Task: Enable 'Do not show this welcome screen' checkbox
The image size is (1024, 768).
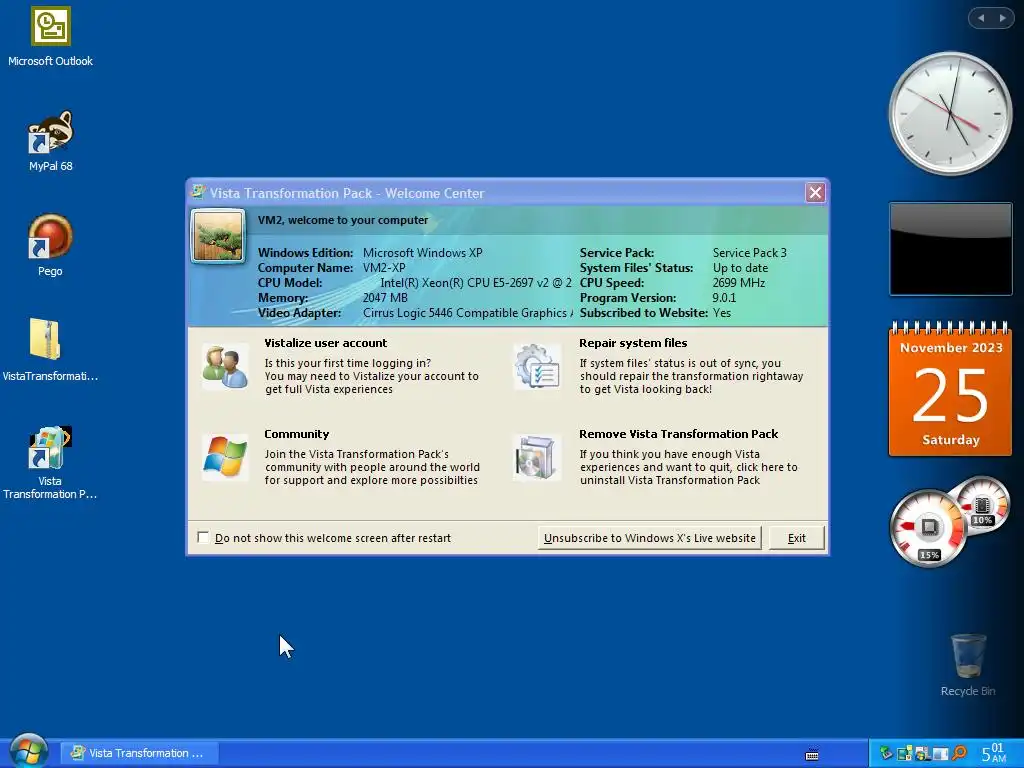Action: pyautogui.click(x=203, y=537)
